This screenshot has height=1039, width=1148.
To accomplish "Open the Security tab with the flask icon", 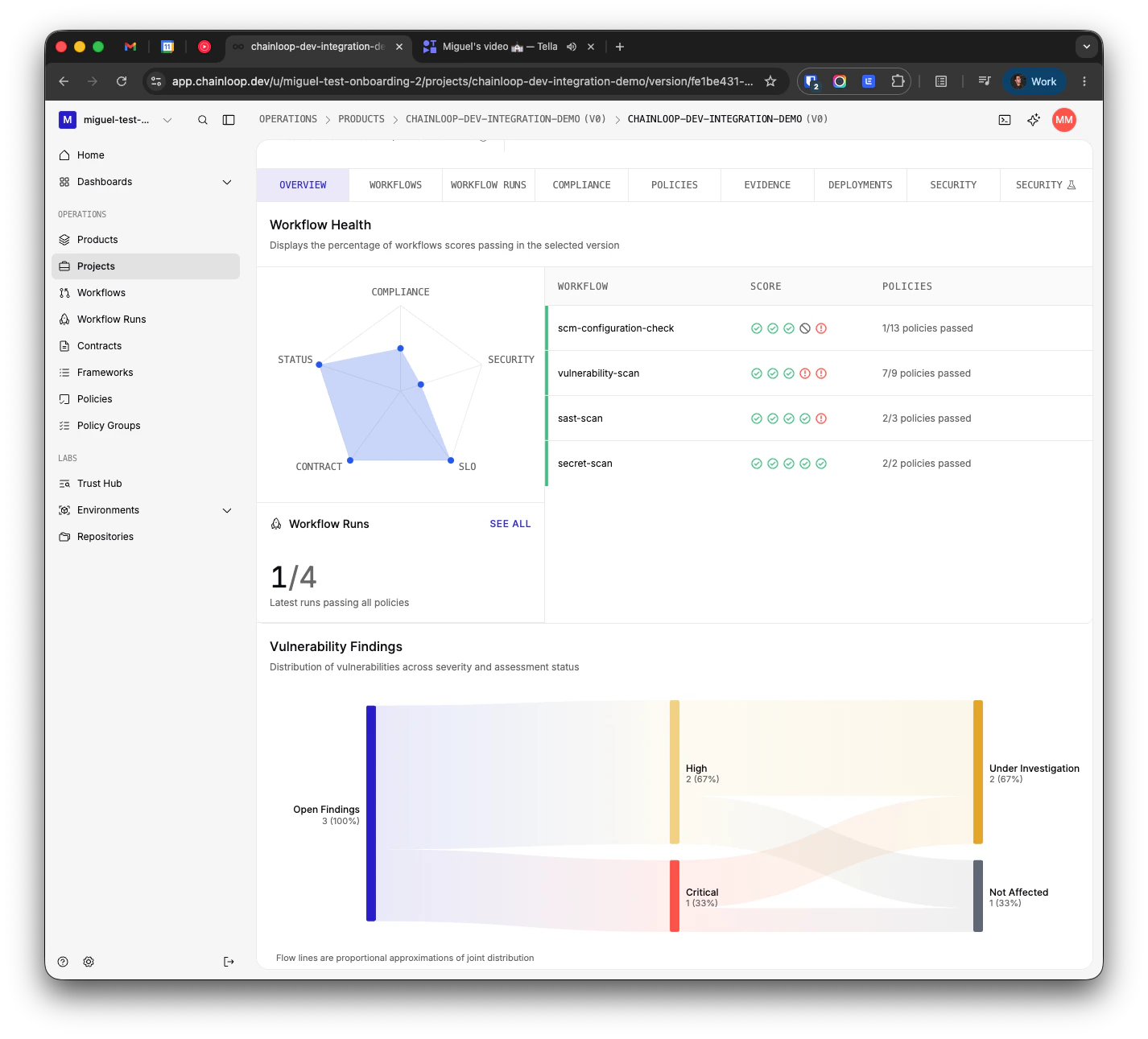I will (x=1046, y=185).
